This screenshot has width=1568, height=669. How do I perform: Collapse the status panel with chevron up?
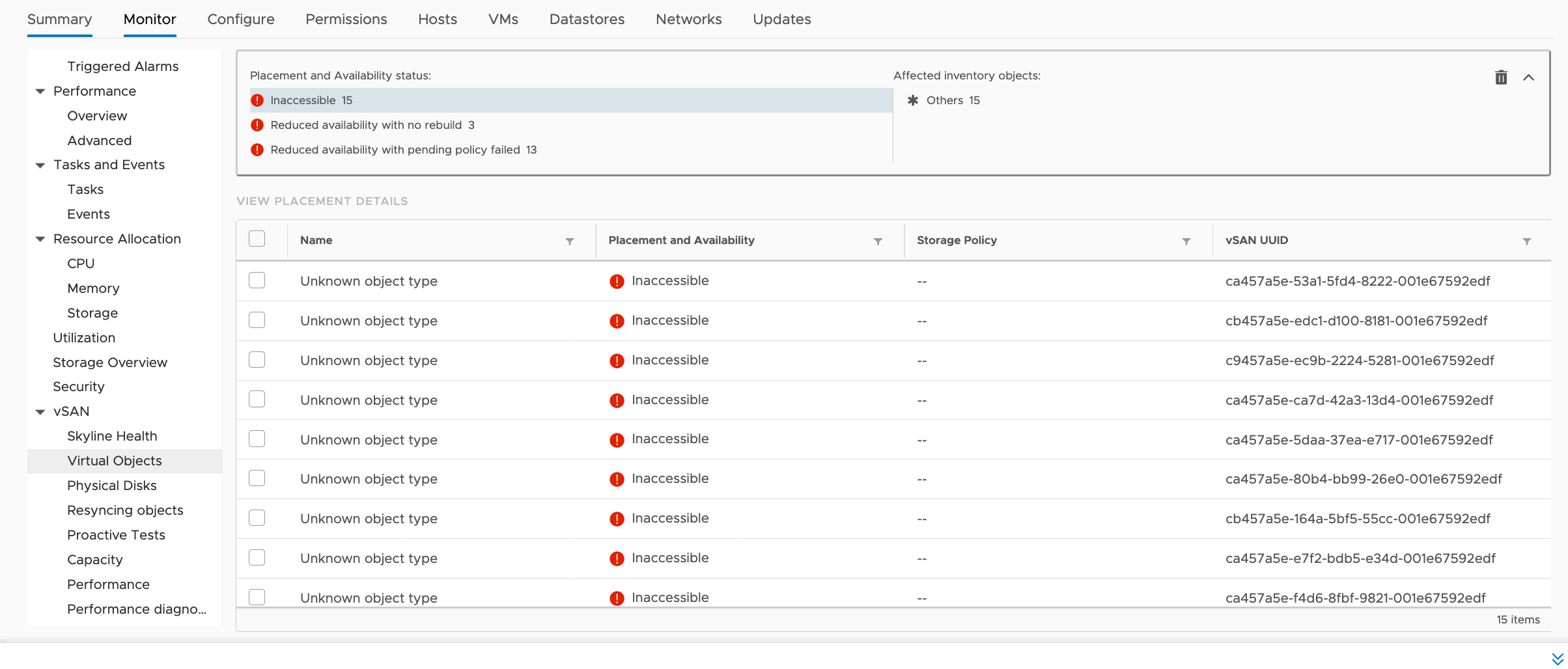tap(1528, 77)
